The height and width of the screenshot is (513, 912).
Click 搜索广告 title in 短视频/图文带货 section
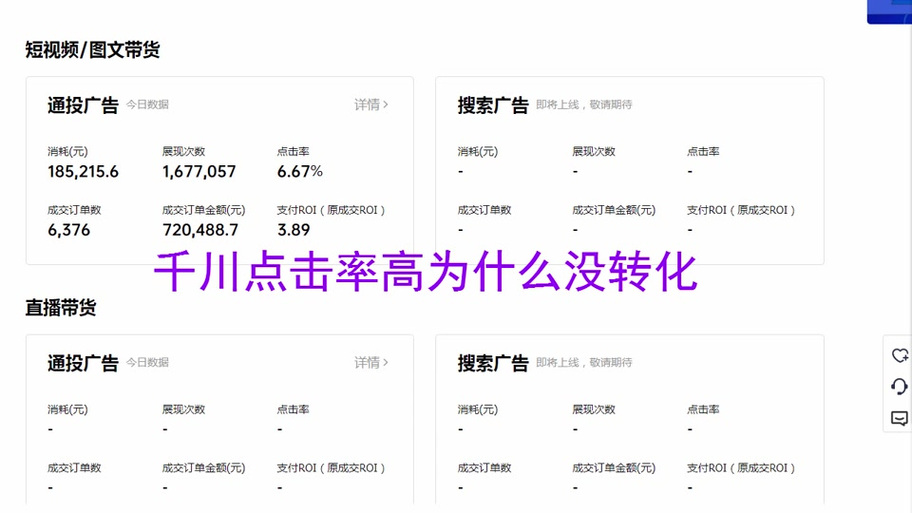point(493,105)
